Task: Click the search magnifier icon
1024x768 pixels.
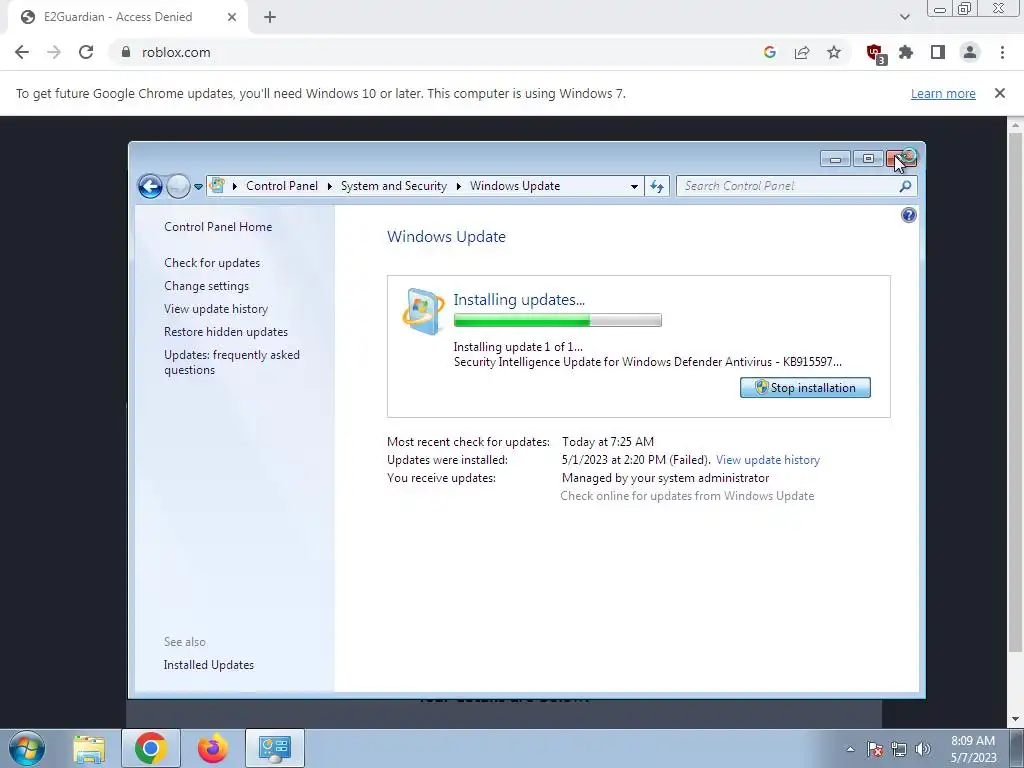Action: (905, 187)
